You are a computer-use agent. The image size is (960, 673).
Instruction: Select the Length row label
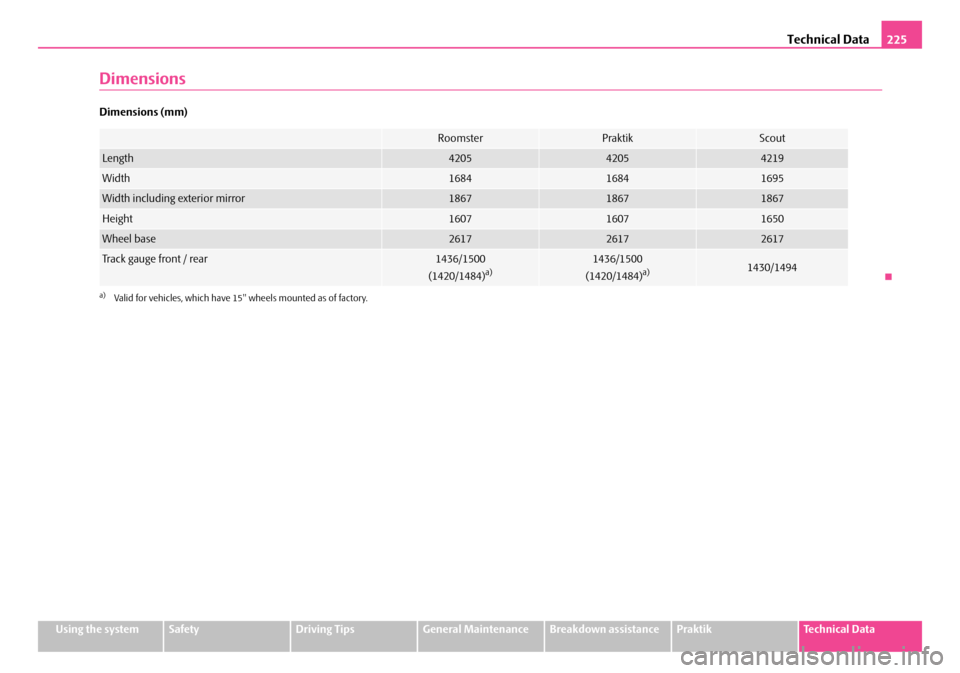pos(118,158)
